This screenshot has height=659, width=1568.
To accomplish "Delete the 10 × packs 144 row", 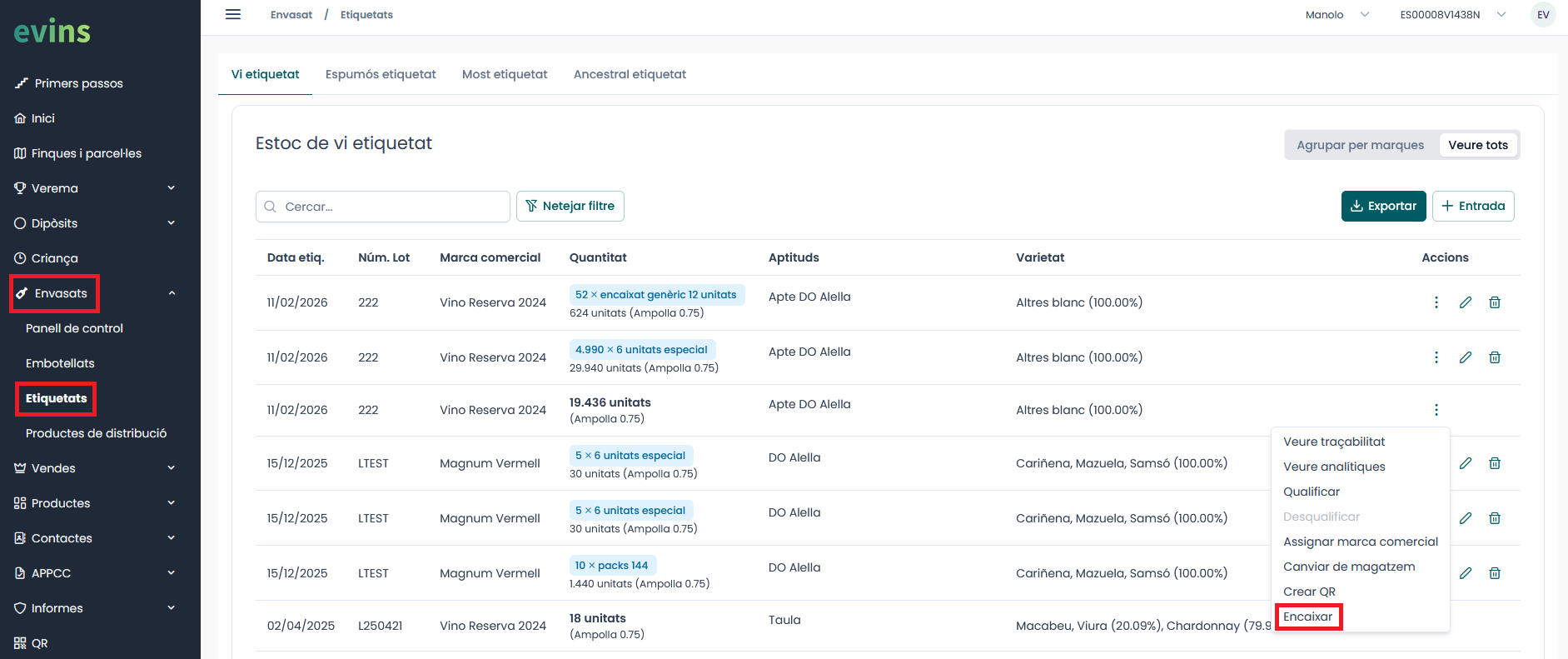I will pyautogui.click(x=1495, y=573).
